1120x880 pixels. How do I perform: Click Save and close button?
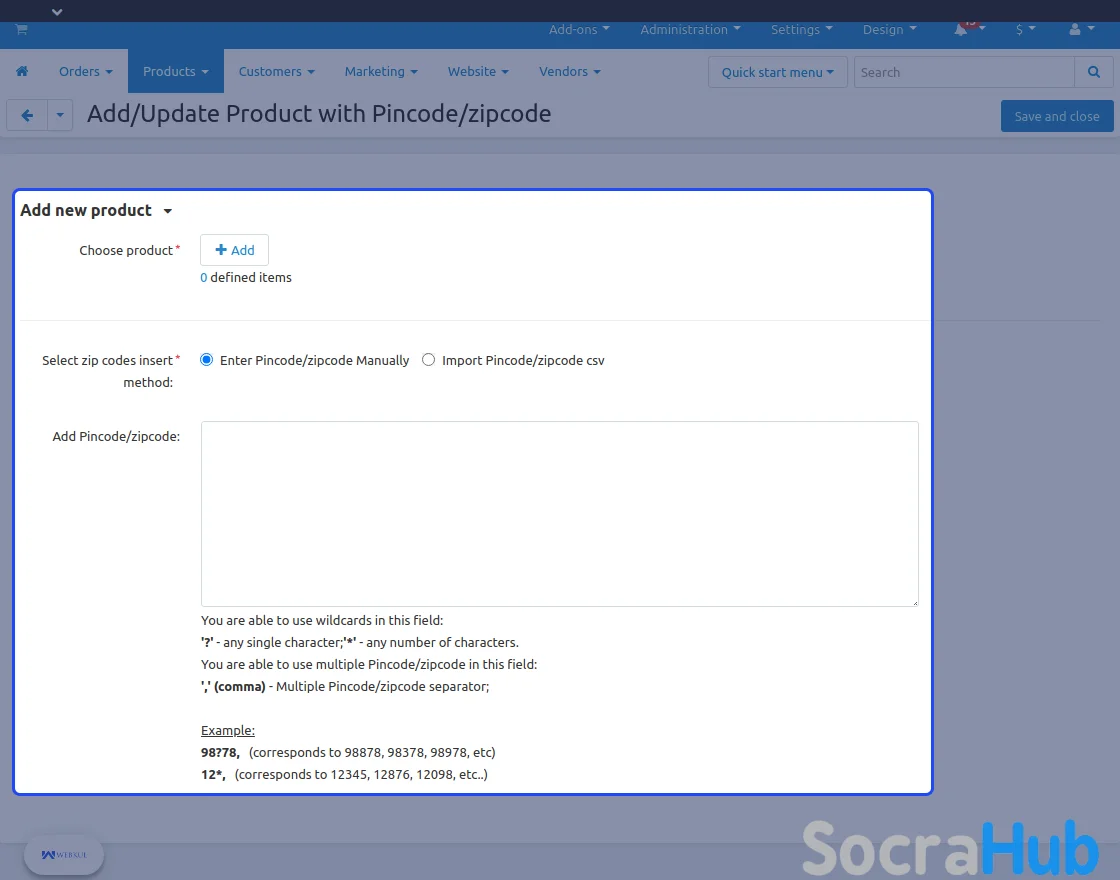point(1056,116)
